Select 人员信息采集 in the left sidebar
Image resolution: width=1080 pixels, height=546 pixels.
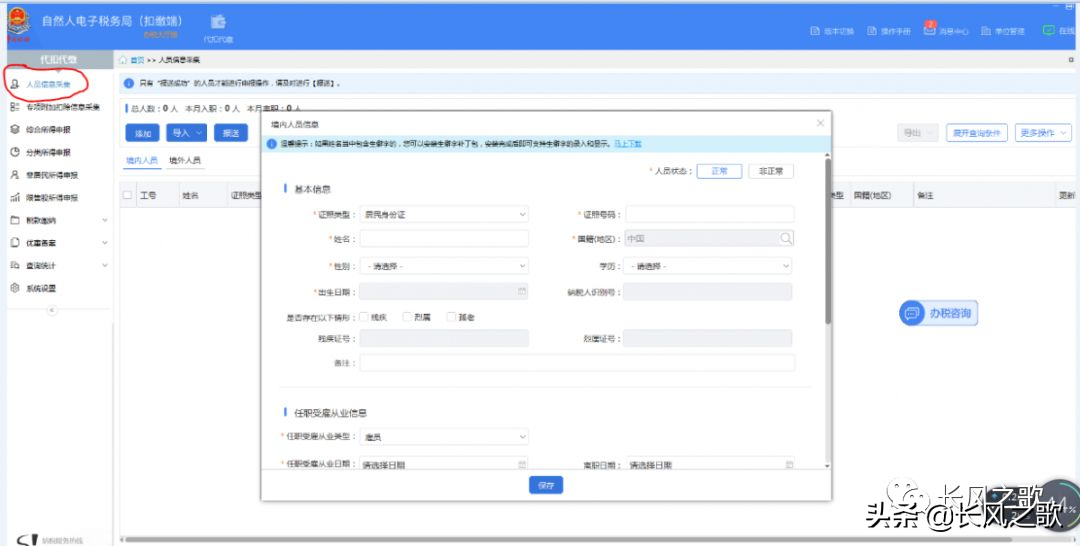coord(48,84)
